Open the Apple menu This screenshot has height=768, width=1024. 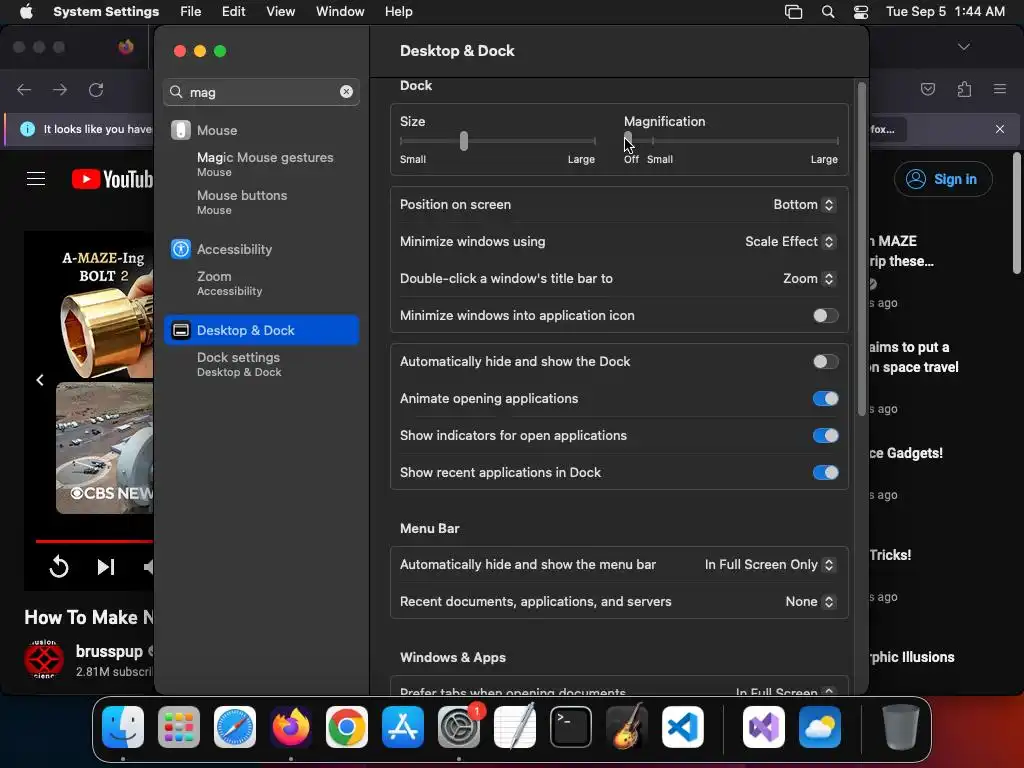point(26,12)
